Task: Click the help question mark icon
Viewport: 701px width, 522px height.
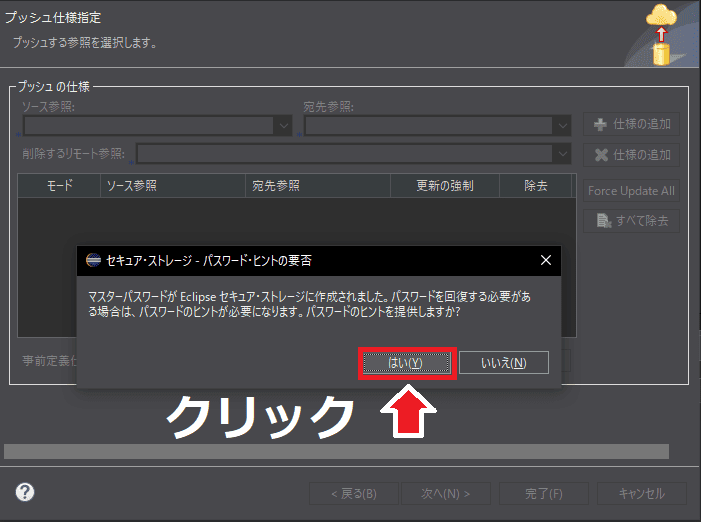Action: pyautogui.click(x=25, y=492)
